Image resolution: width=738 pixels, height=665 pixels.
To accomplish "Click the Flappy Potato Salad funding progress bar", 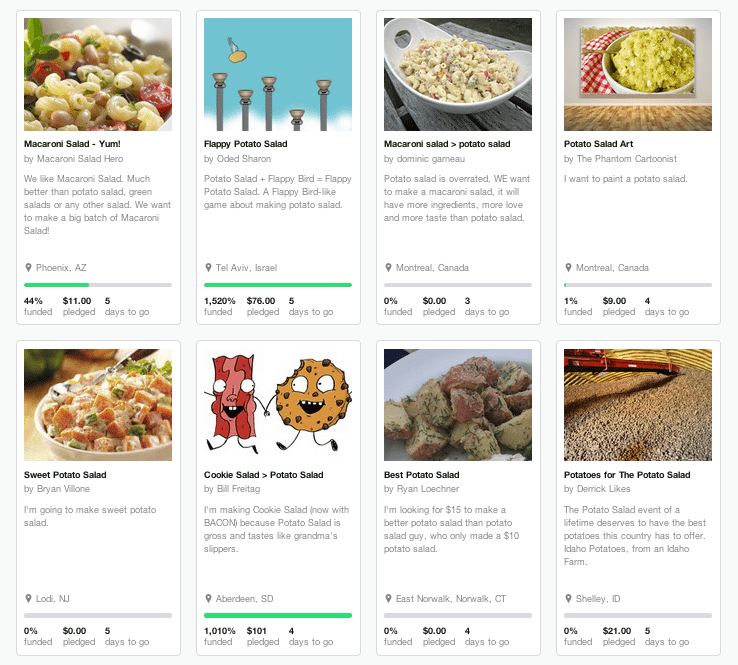I will (x=278, y=285).
